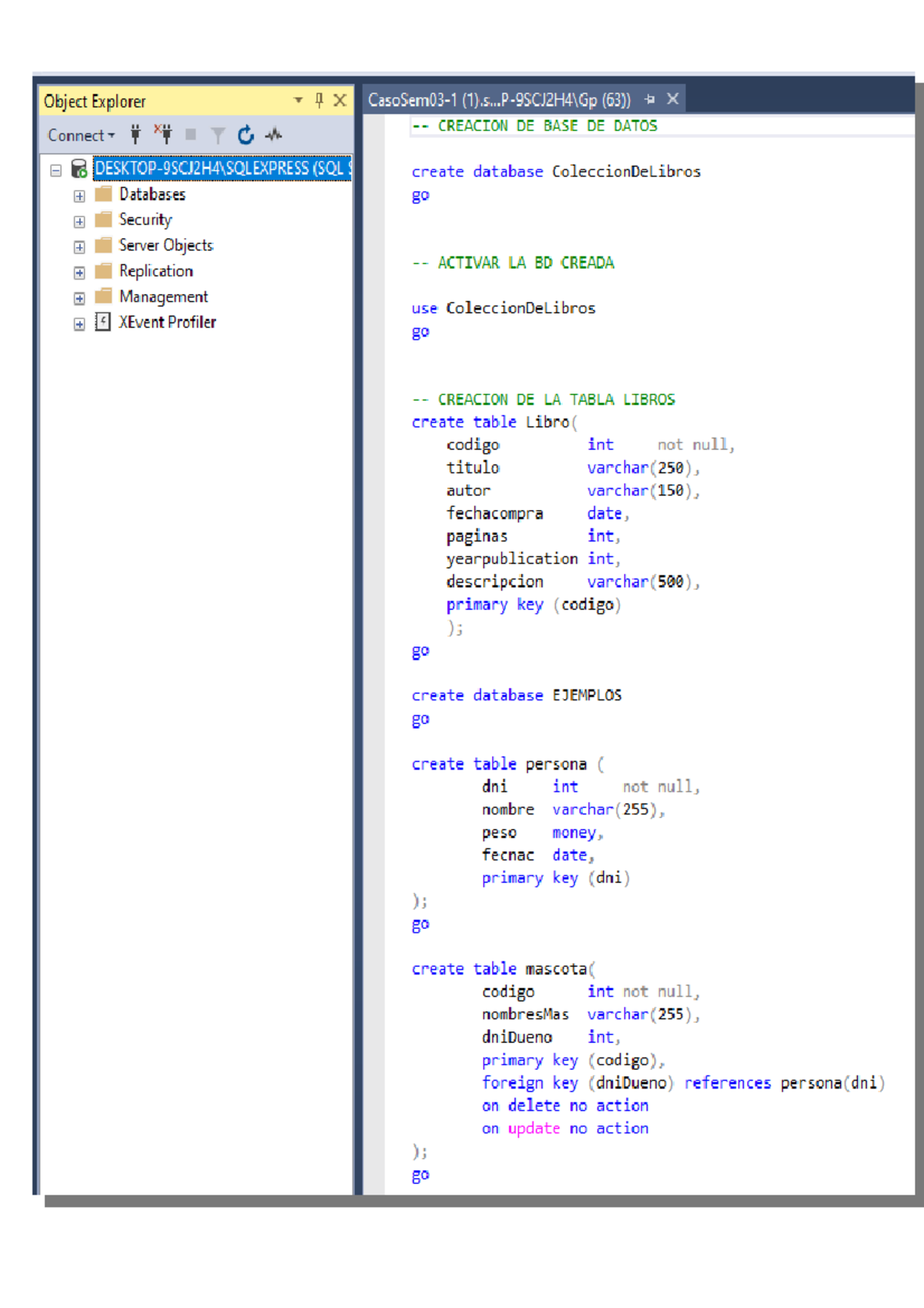The height and width of the screenshot is (1308, 924).
Task: Close the CasoSem03-1 query tab
Action: 673,99
